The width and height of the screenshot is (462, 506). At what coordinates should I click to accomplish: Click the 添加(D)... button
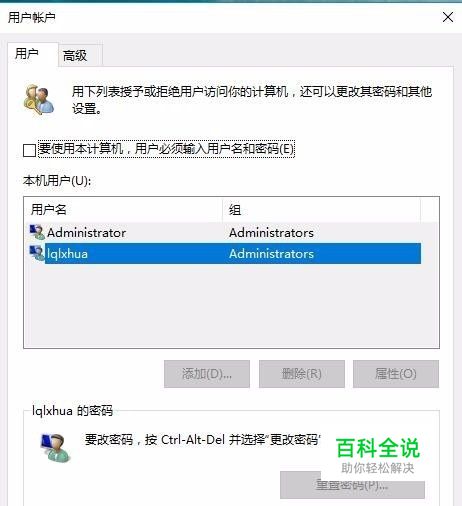coord(207,374)
